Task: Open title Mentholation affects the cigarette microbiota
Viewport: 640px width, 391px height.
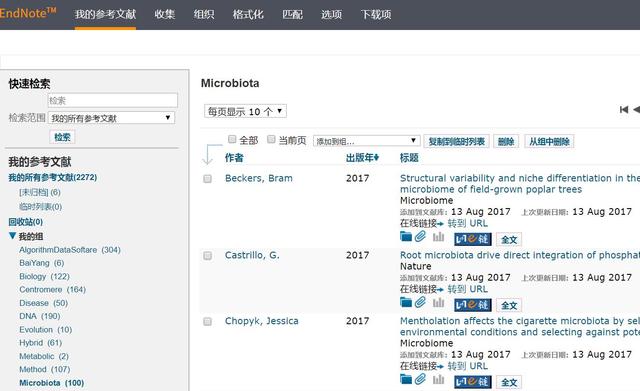Action: tap(520, 327)
